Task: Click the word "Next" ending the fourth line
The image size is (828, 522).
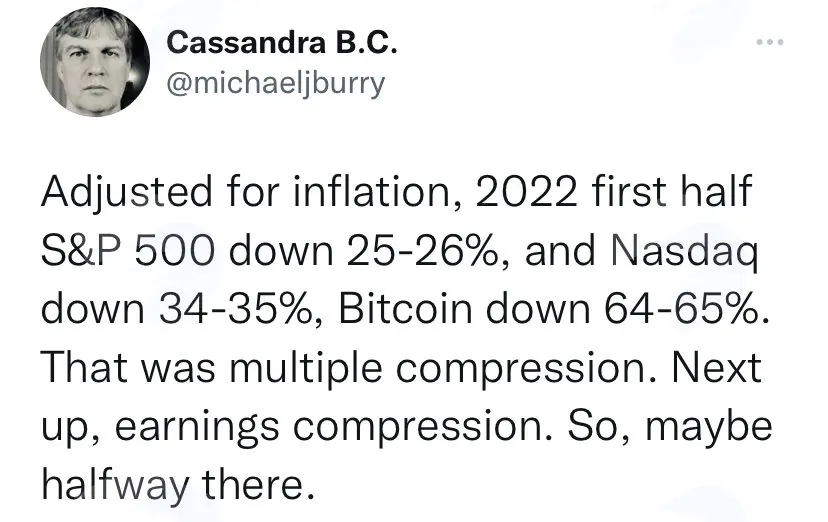Action: coord(717,367)
